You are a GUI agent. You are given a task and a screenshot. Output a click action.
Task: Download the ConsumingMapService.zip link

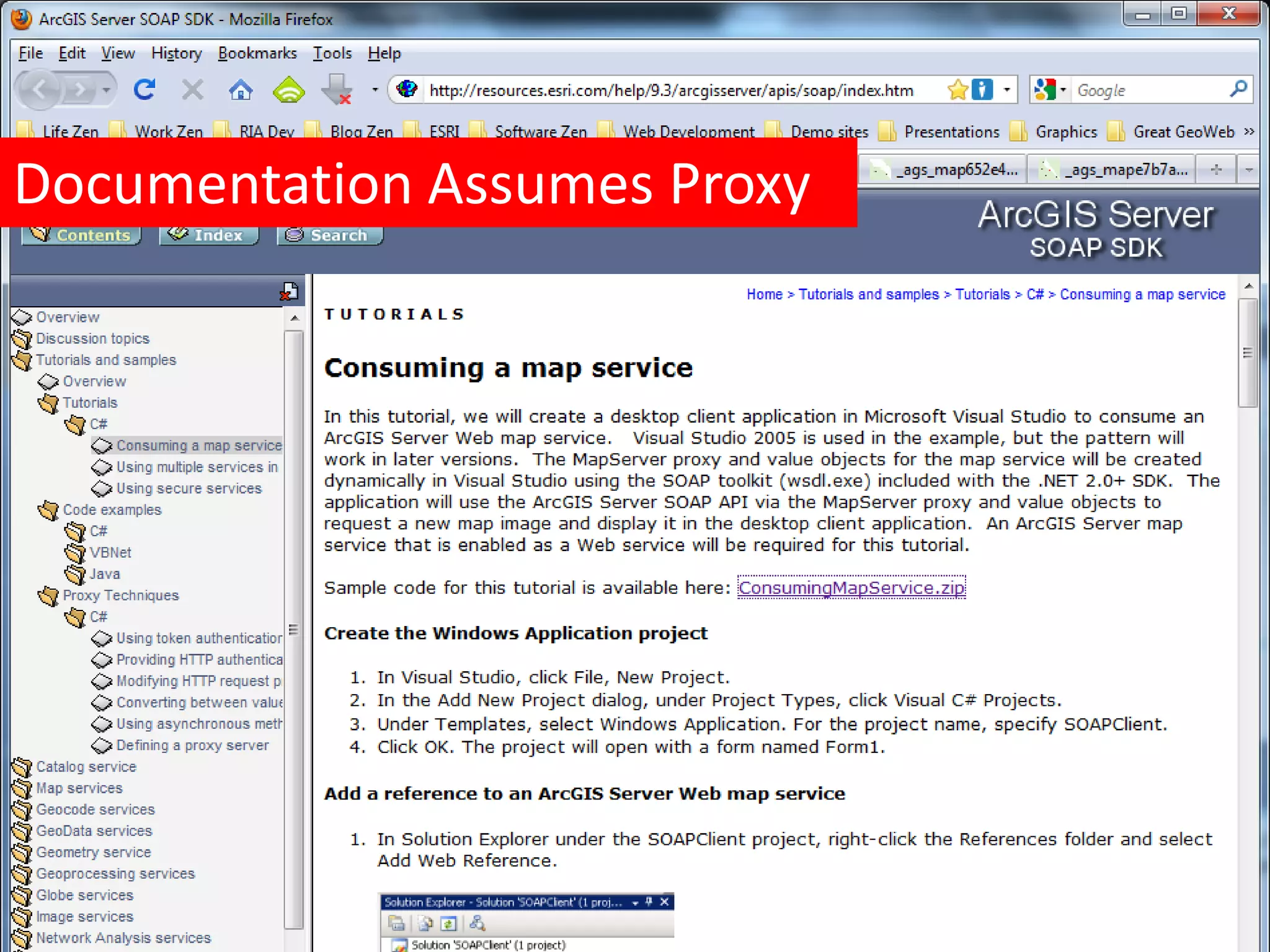[851, 588]
